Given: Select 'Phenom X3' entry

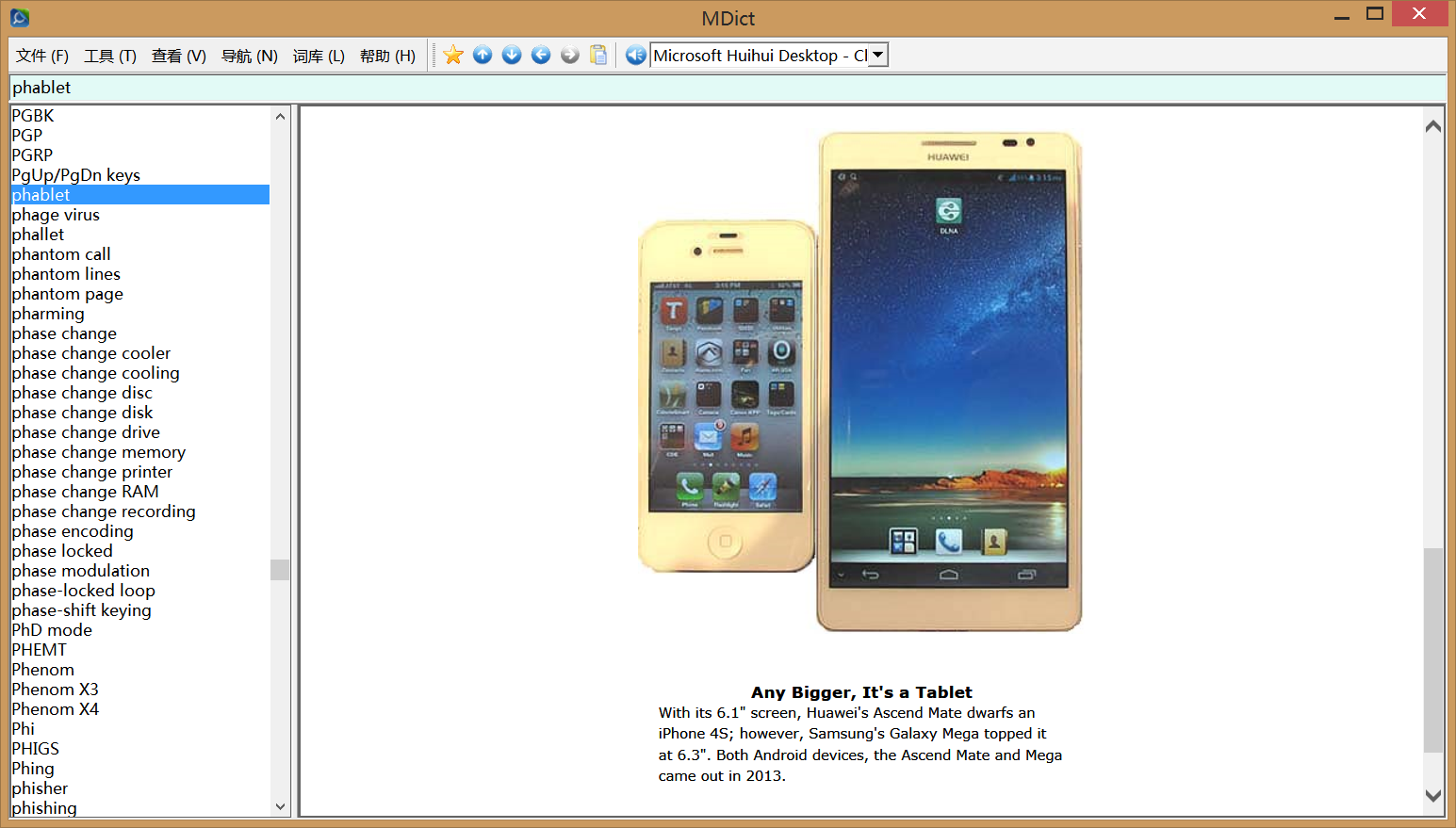Looking at the screenshot, I should [x=56, y=690].
